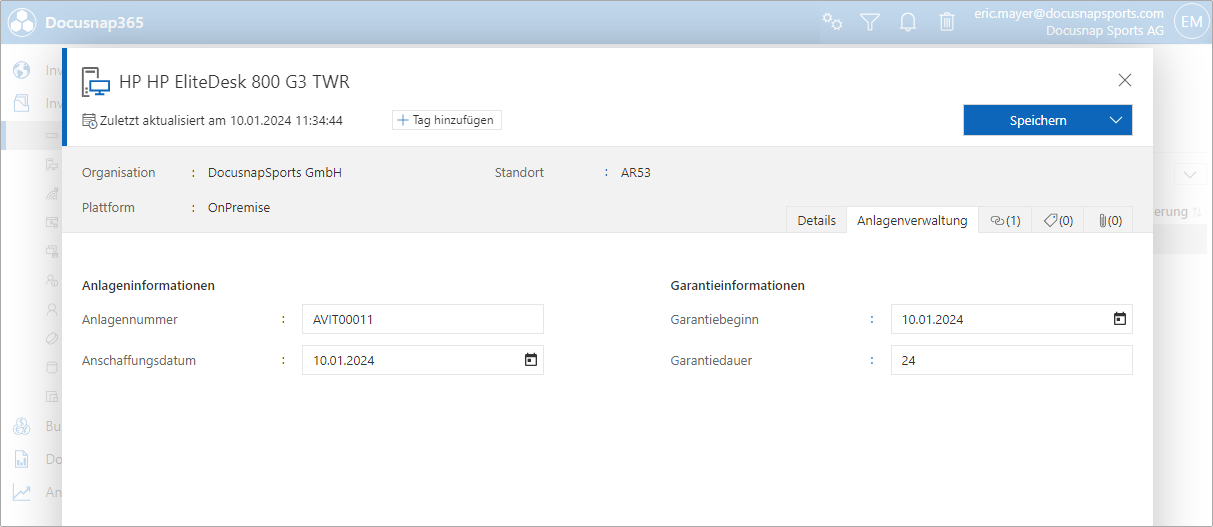Click the HP HP EliteDesk 800 G3 TWR title

pyautogui.click(x=234, y=82)
